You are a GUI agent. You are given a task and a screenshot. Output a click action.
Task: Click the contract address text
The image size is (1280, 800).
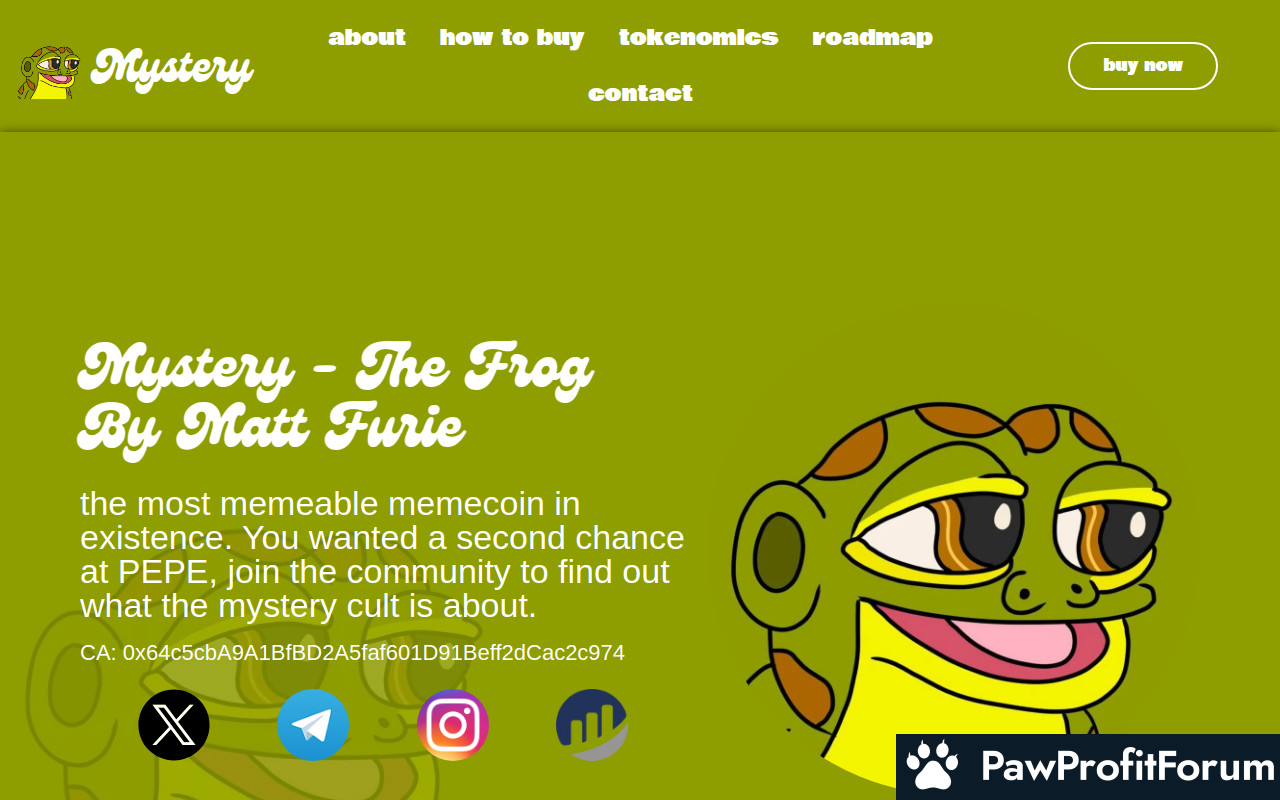352,653
